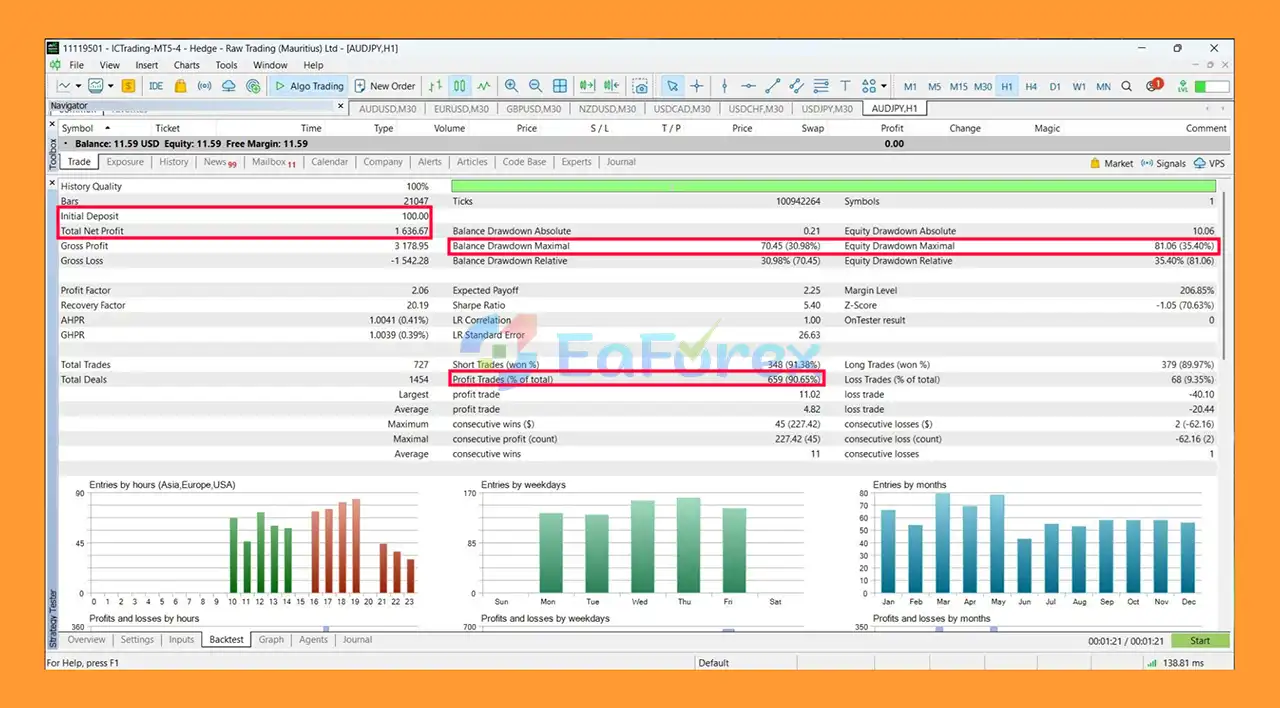
Task: Expand the chart type dropdown arrow
Action: tap(80, 86)
